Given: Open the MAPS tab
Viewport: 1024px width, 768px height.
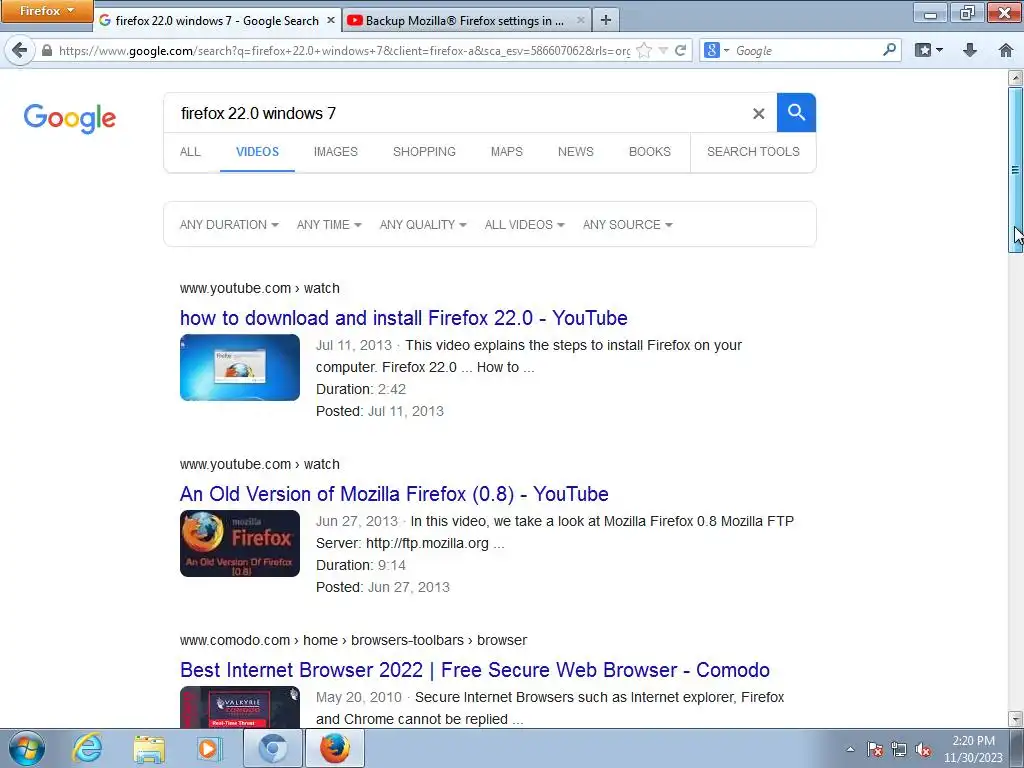Looking at the screenshot, I should (x=507, y=152).
